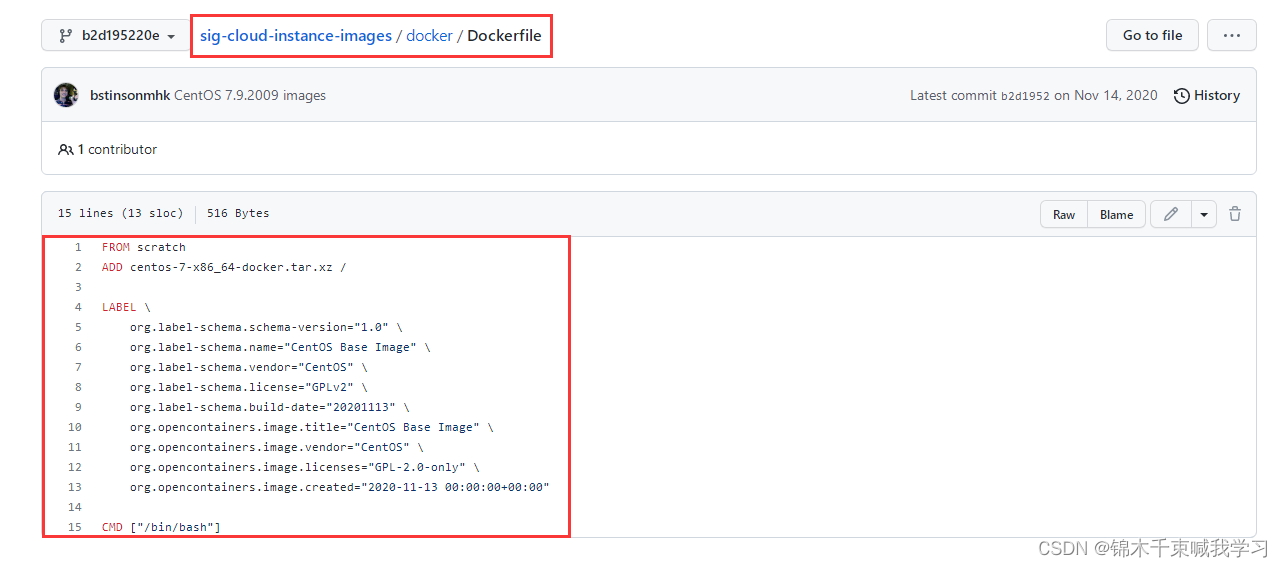This screenshot has height=567, width=1282.
Task: Select line number 4 in code
Action: pyautogui.click(x=78, y=307)
